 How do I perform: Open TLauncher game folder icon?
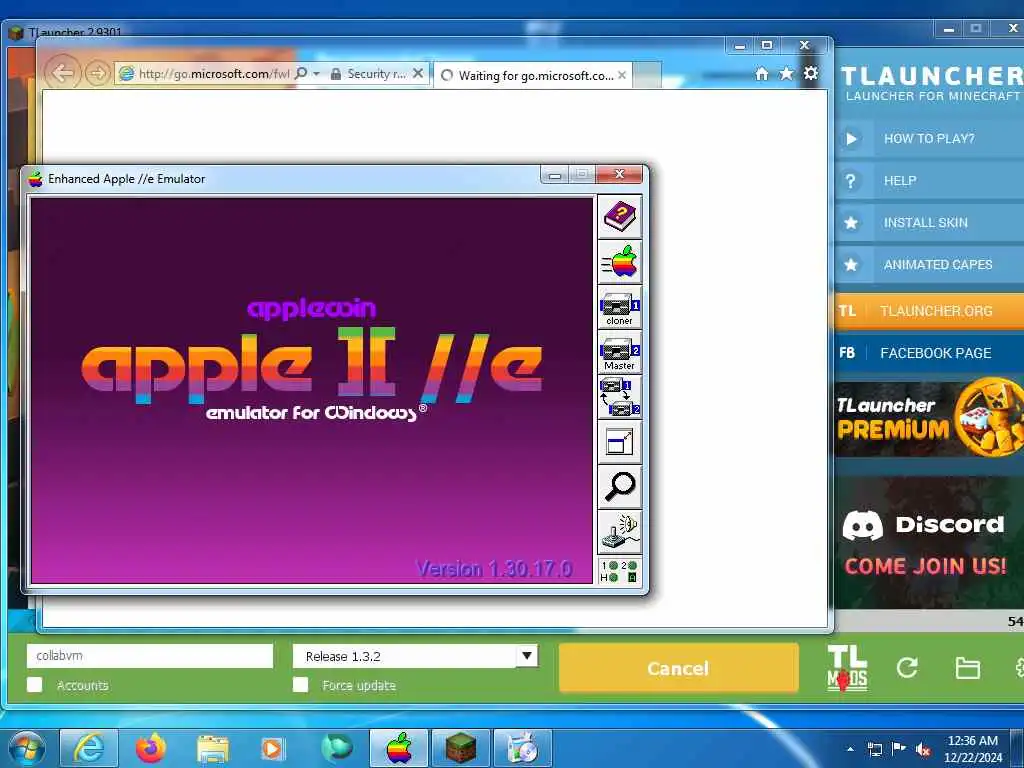coord(967,668)
